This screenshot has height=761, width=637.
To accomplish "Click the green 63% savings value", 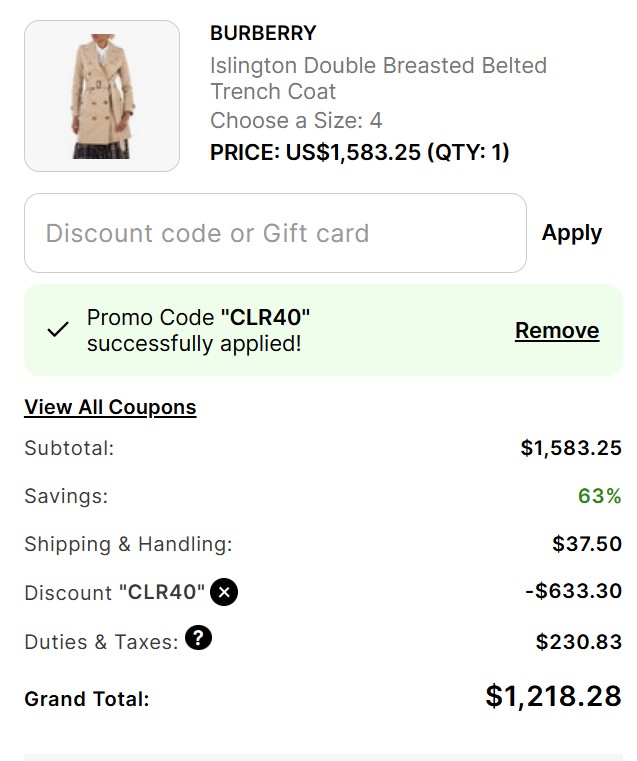I will (599, 496).
